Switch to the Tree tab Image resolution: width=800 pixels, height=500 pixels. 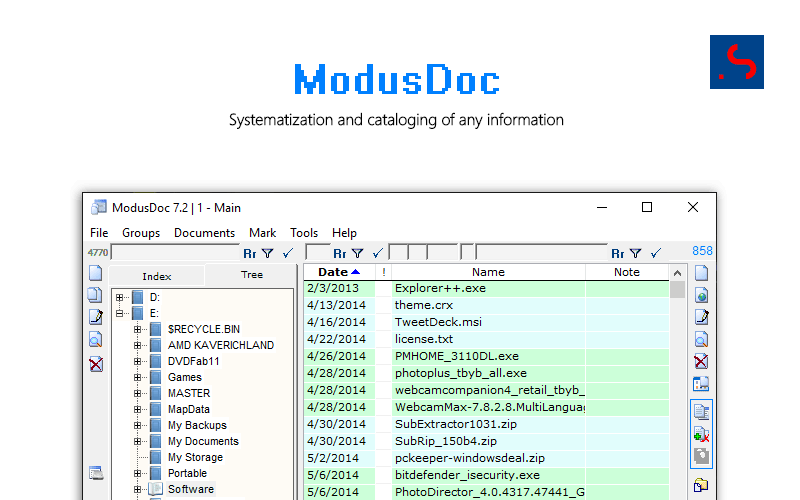pos(252,274)
